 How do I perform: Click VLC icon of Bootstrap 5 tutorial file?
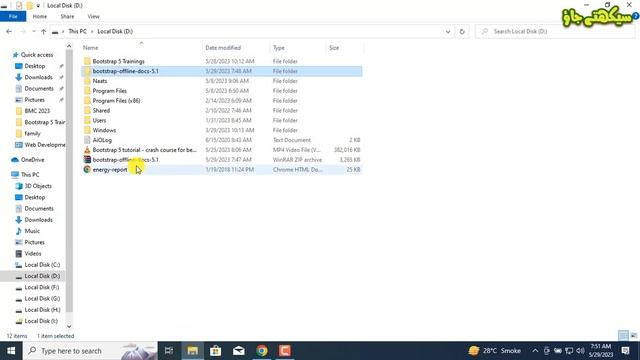[x=87, y=150]
